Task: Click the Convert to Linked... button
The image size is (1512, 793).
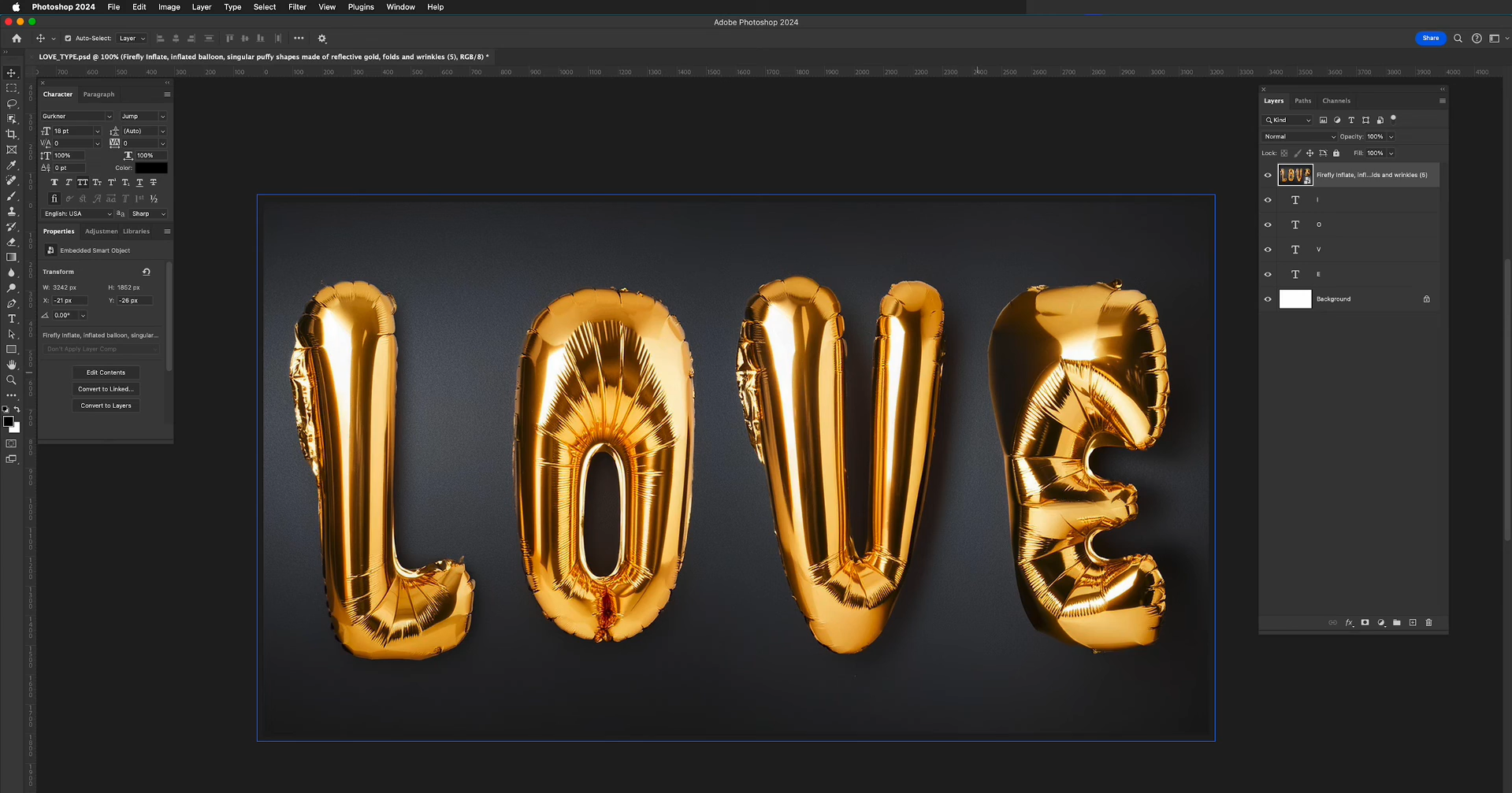Action: pos(106,389)
